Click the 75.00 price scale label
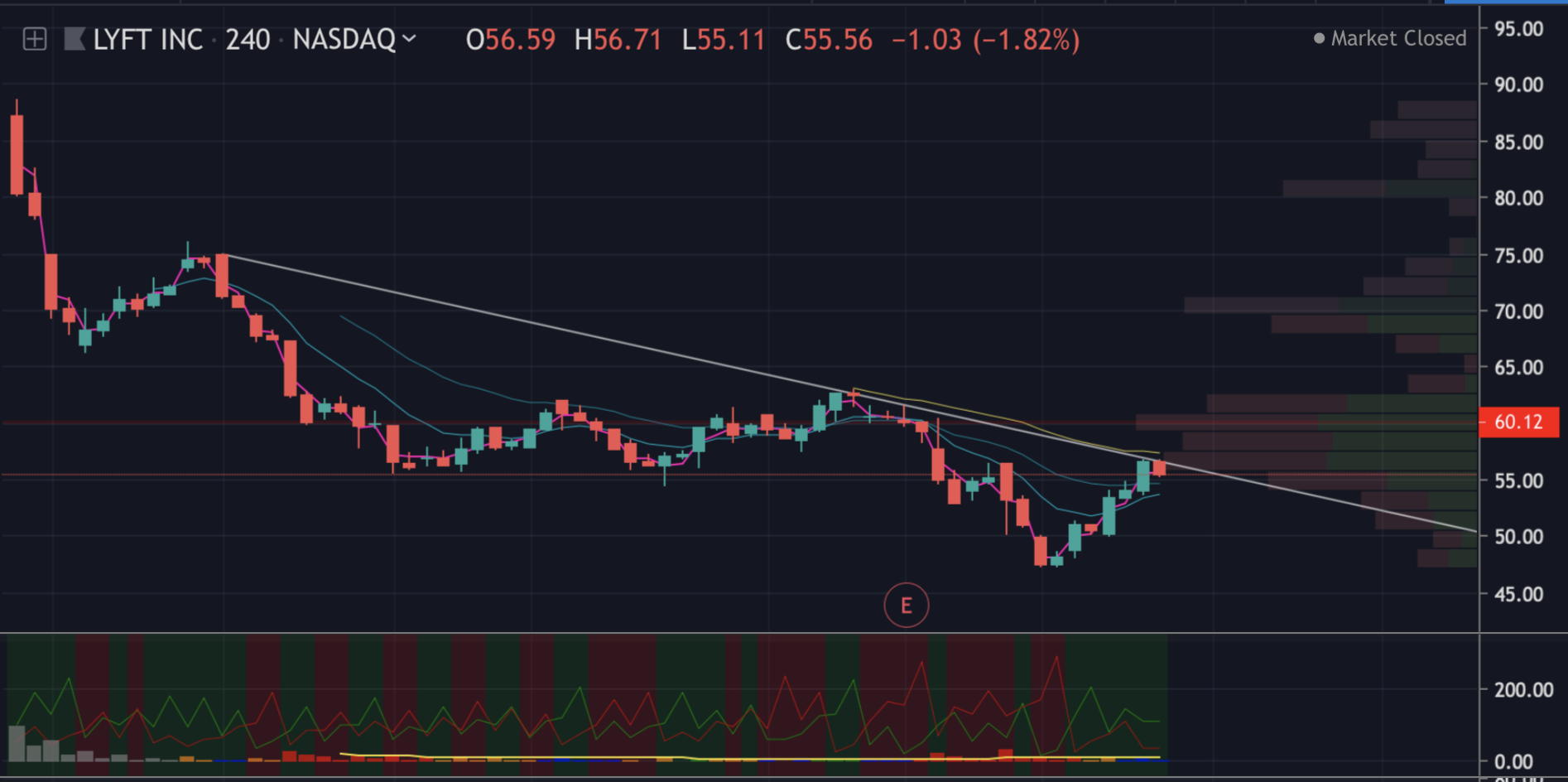Viewport: 1568px width, 782px height. click(1518, 256)
